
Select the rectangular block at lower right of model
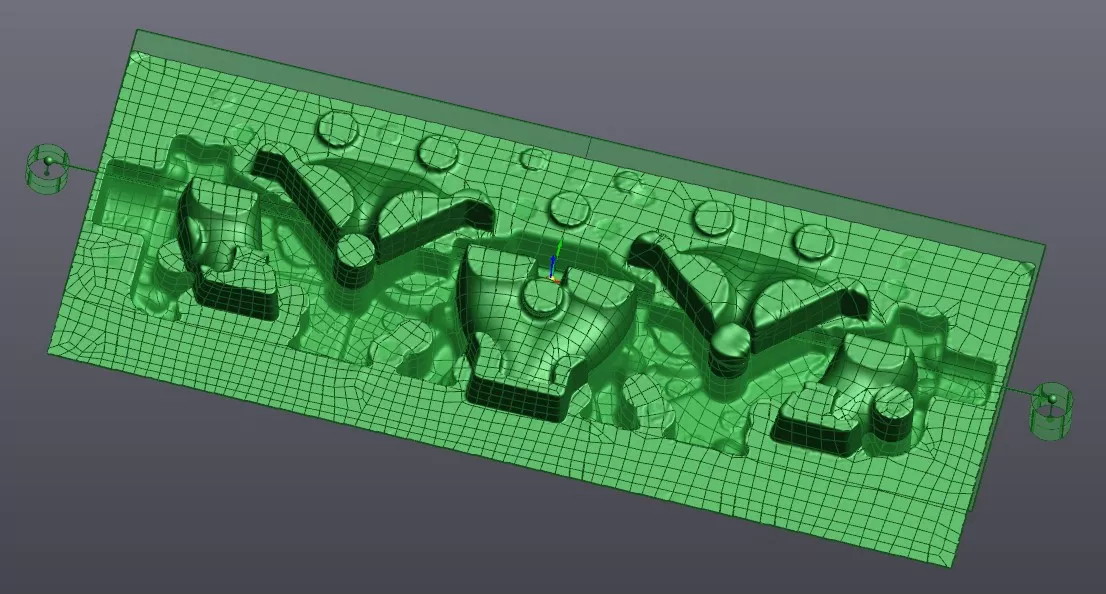[x=818, y=424]
